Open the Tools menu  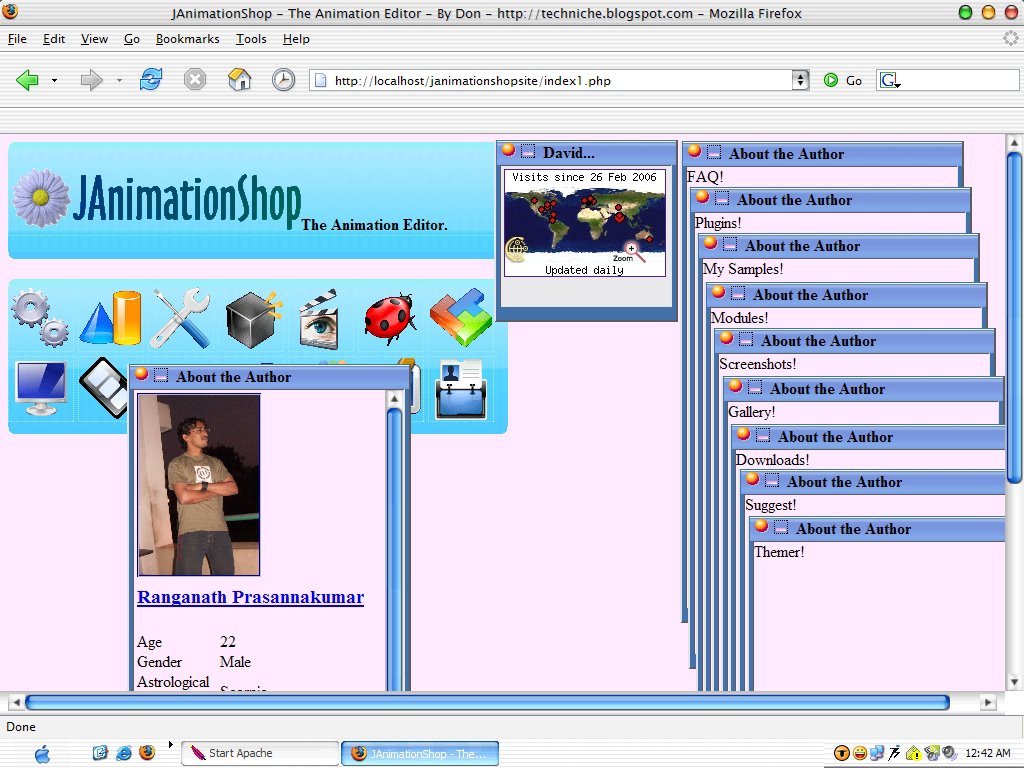251,39
